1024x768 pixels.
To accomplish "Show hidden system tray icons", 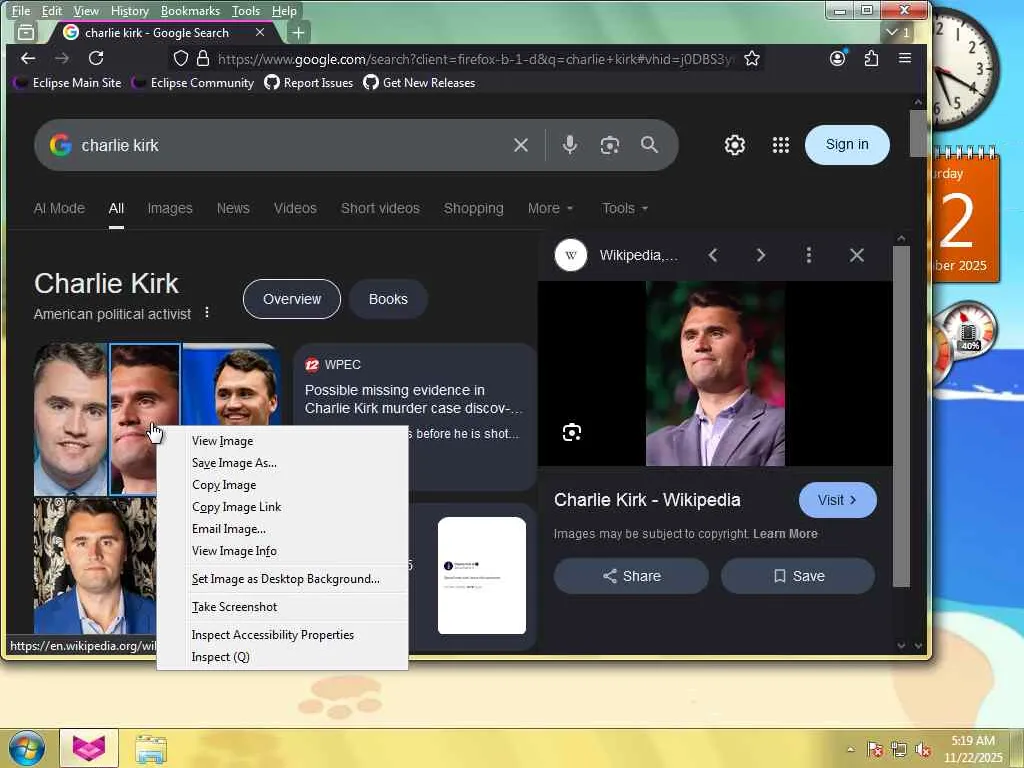I will click(850, 750).
